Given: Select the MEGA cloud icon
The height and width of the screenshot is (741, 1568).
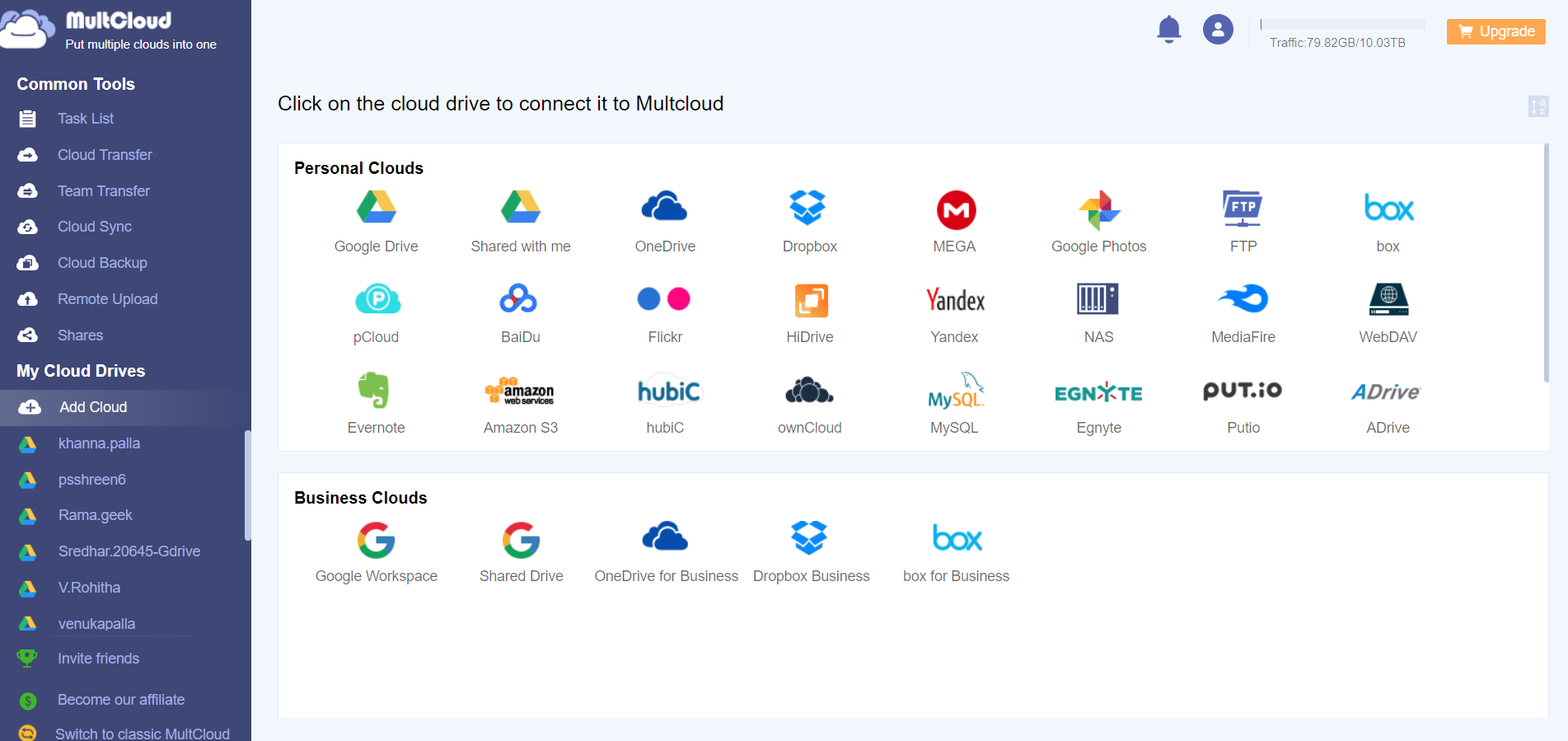Looking at the screenshot, I should tap(955, 210).
